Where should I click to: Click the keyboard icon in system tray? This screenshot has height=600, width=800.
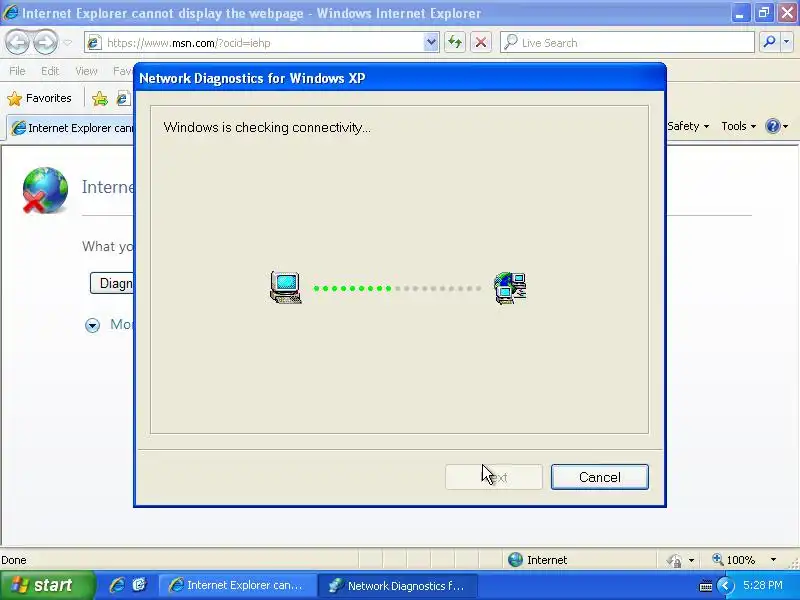pyautogui.click(x=705, y=586)
